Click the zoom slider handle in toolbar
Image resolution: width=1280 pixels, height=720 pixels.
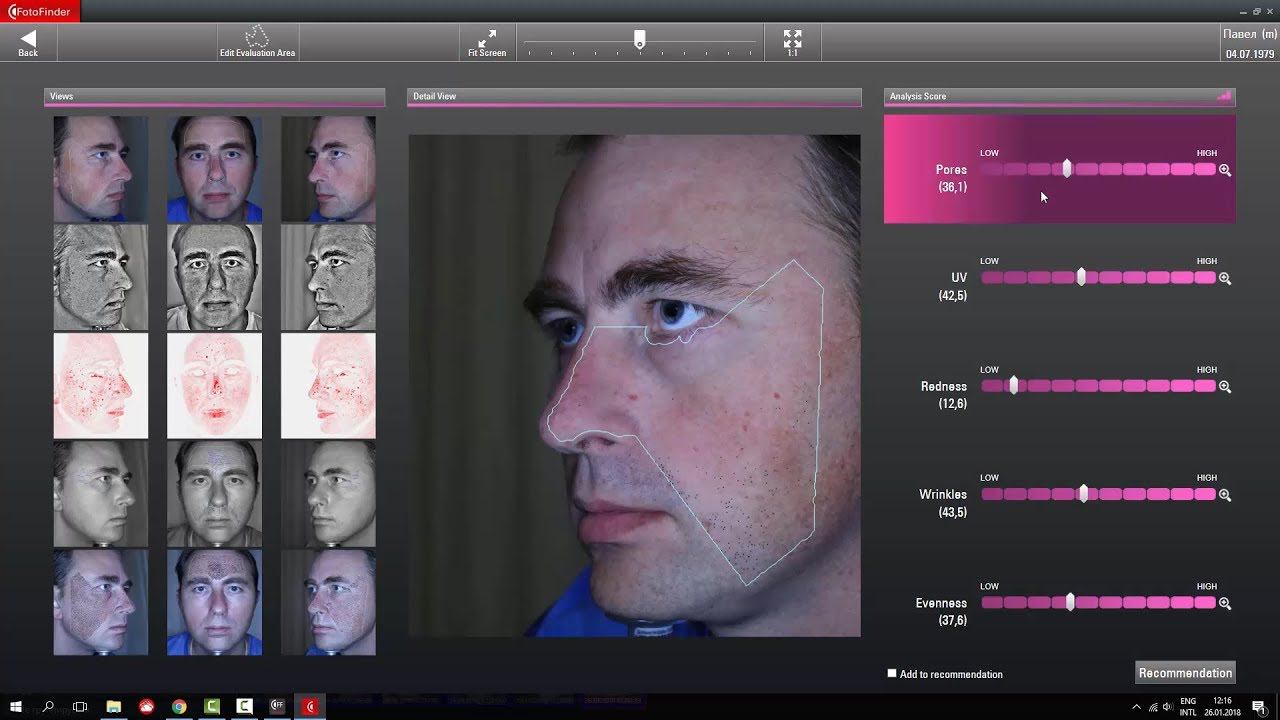click(x=639, y=39)
